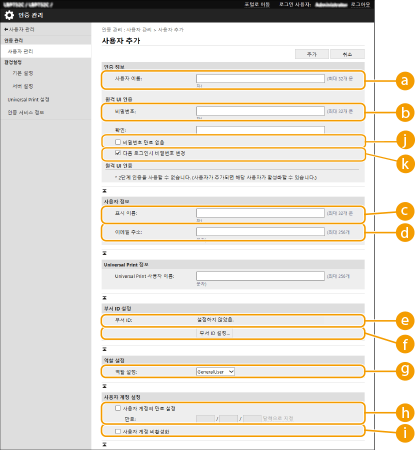
Task: Tick 사용자 계정의 만료 설정 checkbox
Action: [x=118, y=408]
